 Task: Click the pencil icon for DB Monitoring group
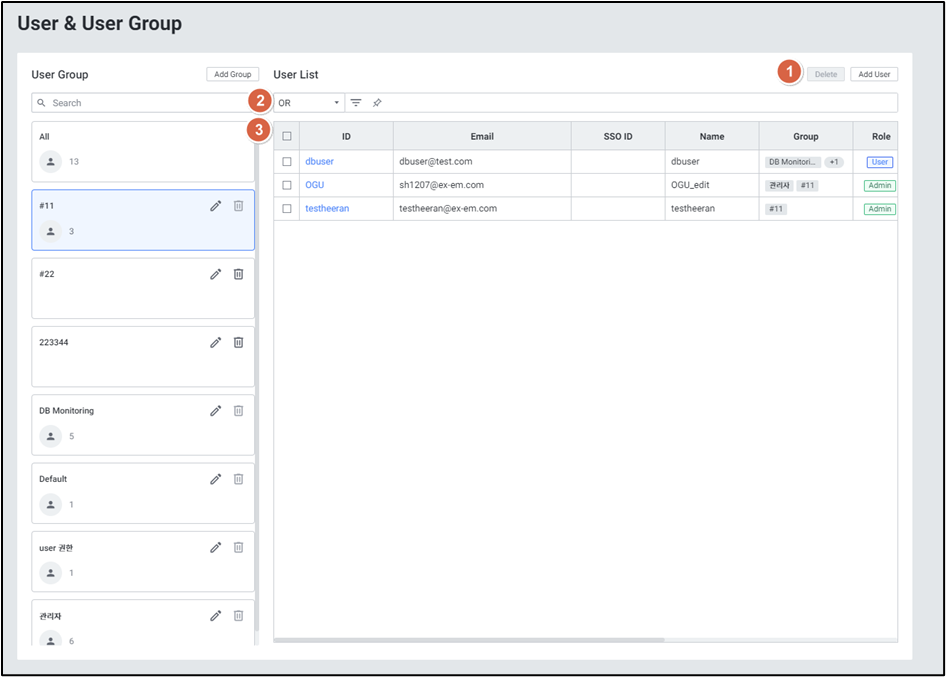[215, 410]
